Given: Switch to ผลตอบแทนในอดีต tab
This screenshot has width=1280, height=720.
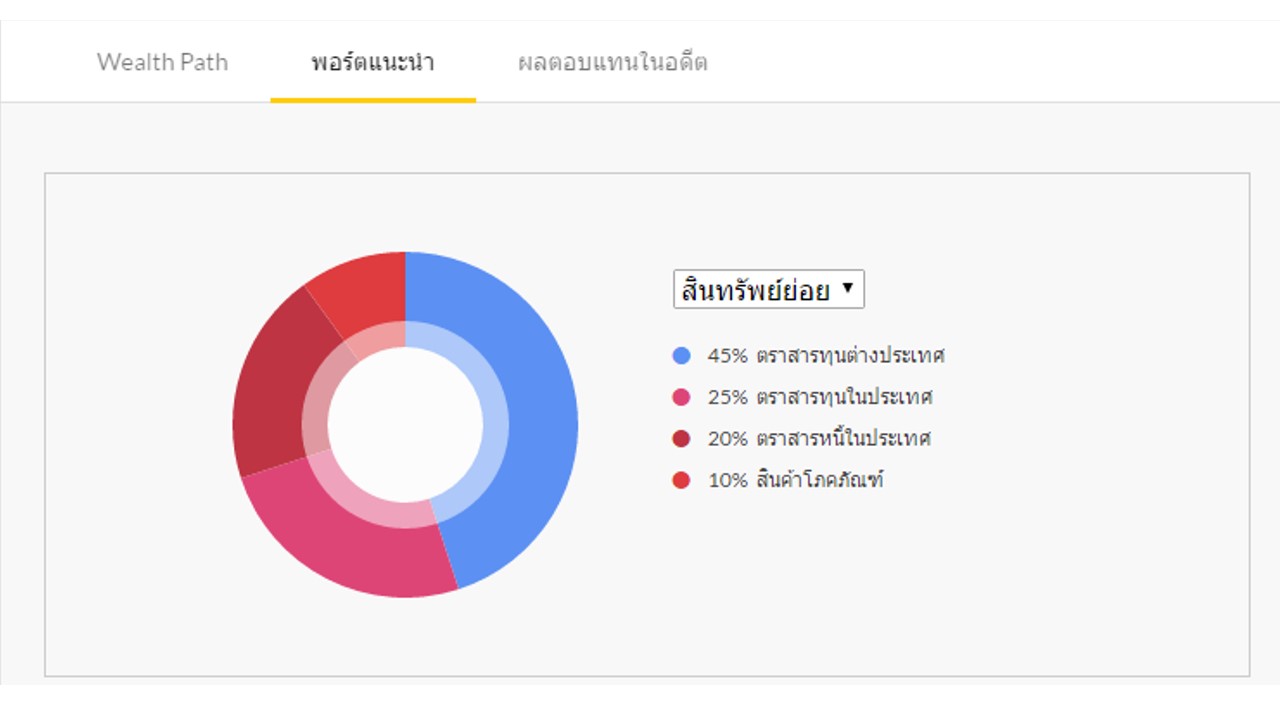Looking at the screenshot, I should pos(612,62).
